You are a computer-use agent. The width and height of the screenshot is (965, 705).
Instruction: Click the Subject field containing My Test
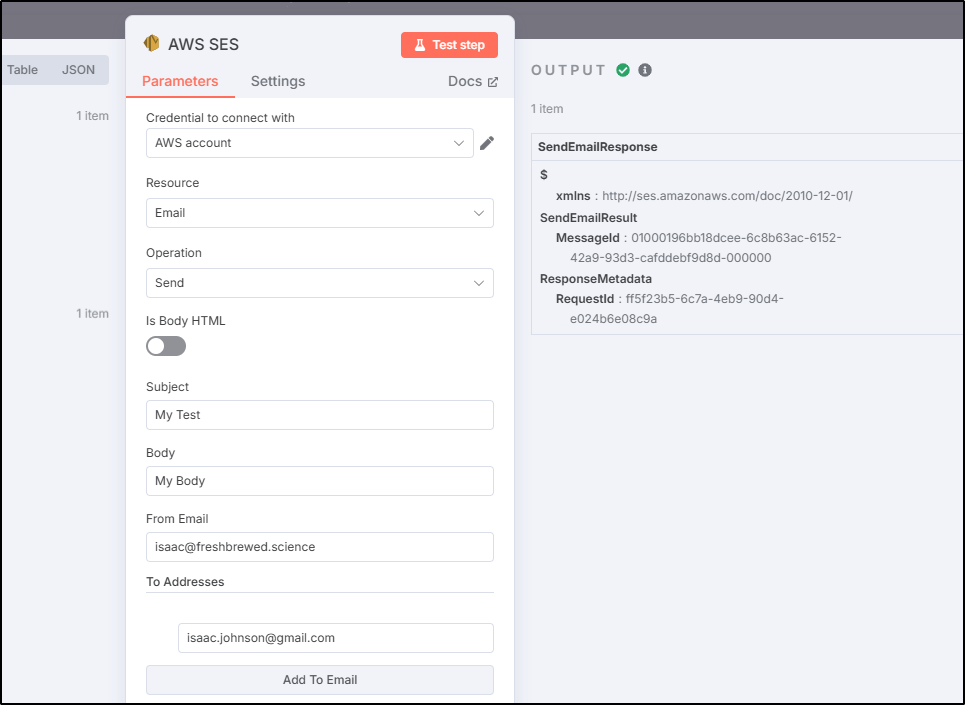[x=319, y=415]
